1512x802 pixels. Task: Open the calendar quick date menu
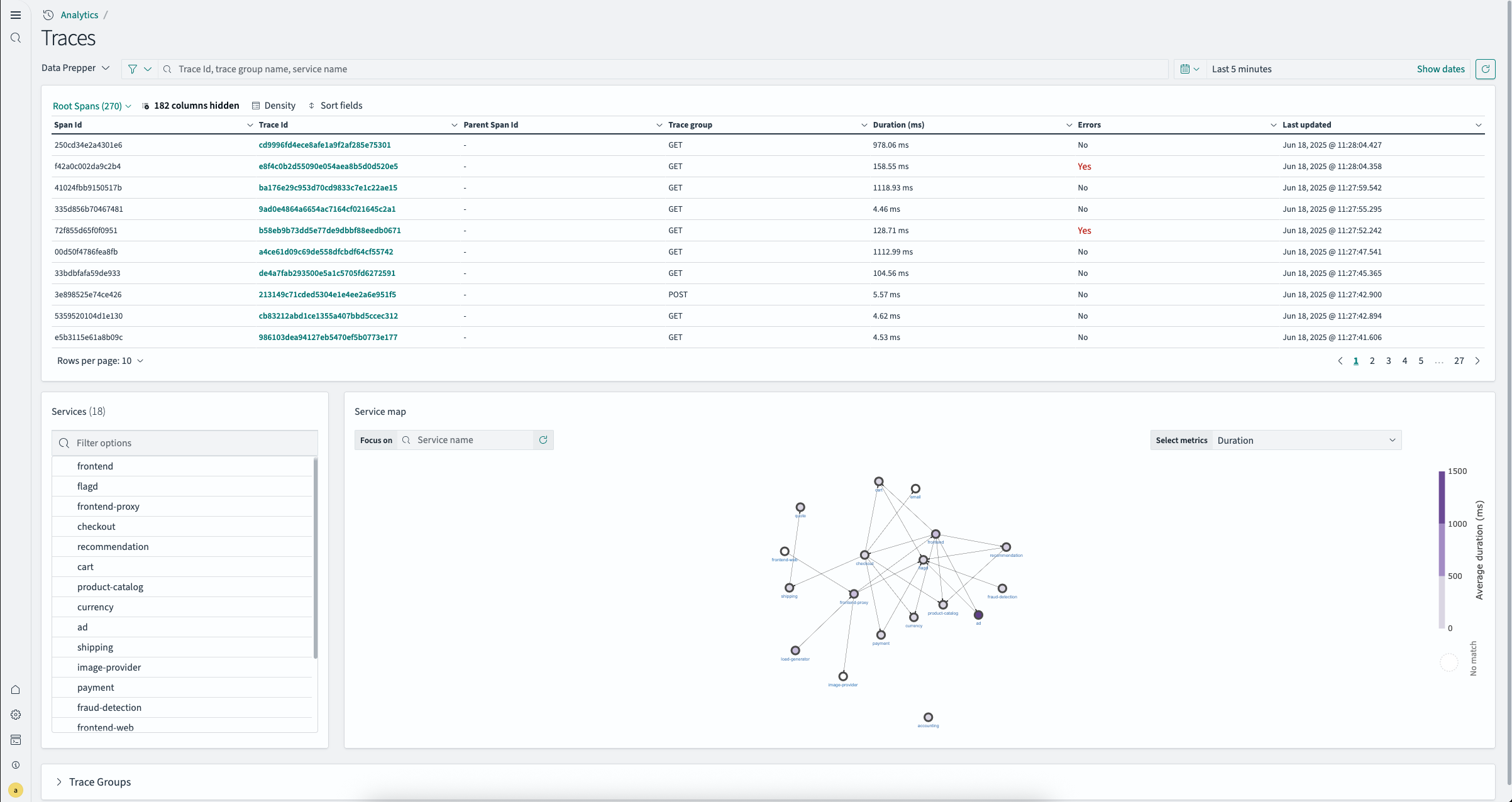coord(1189,69)
